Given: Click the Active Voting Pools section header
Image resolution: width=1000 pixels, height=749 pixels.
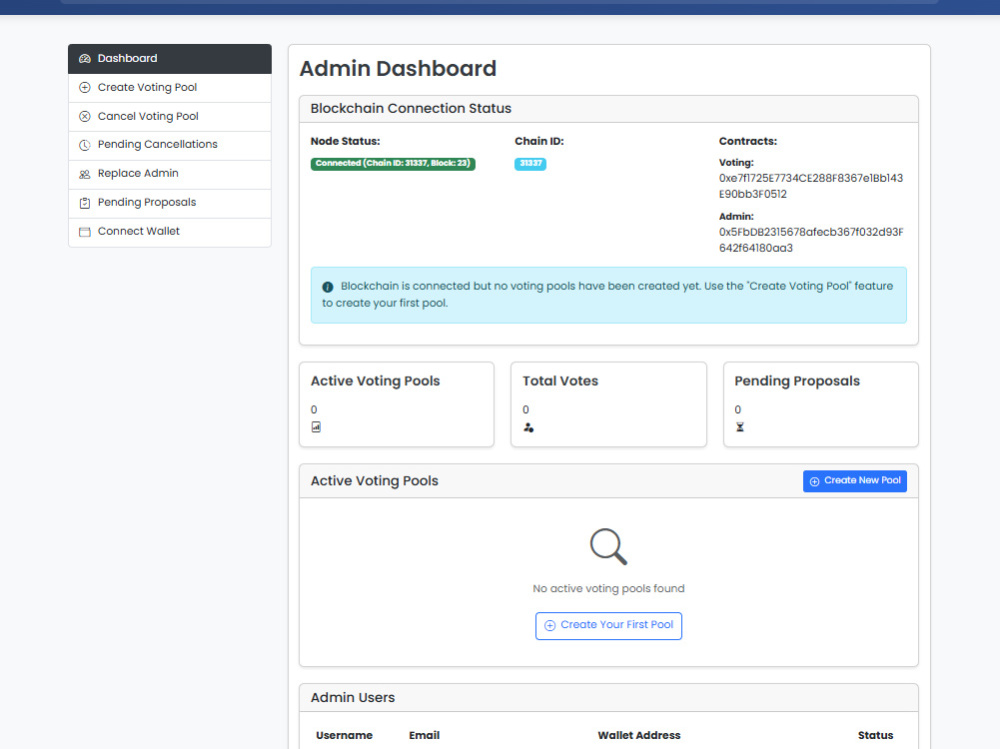Looking at the screenshot, I should click(374, 481).
